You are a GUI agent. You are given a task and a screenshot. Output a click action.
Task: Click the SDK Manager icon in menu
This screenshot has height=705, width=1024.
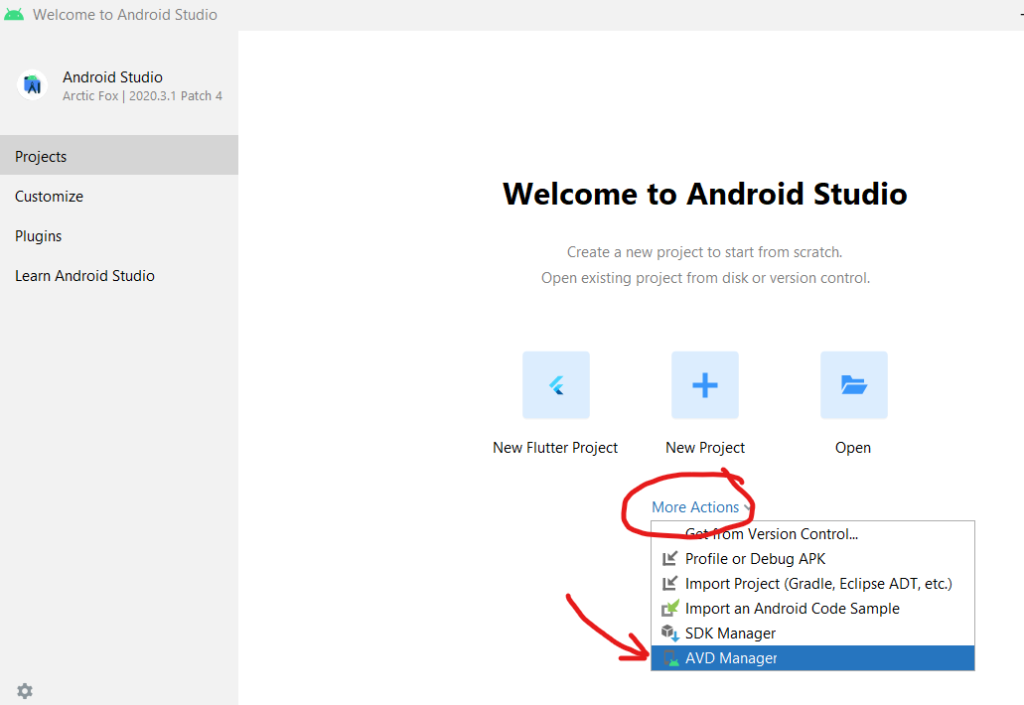pos(669,633)
